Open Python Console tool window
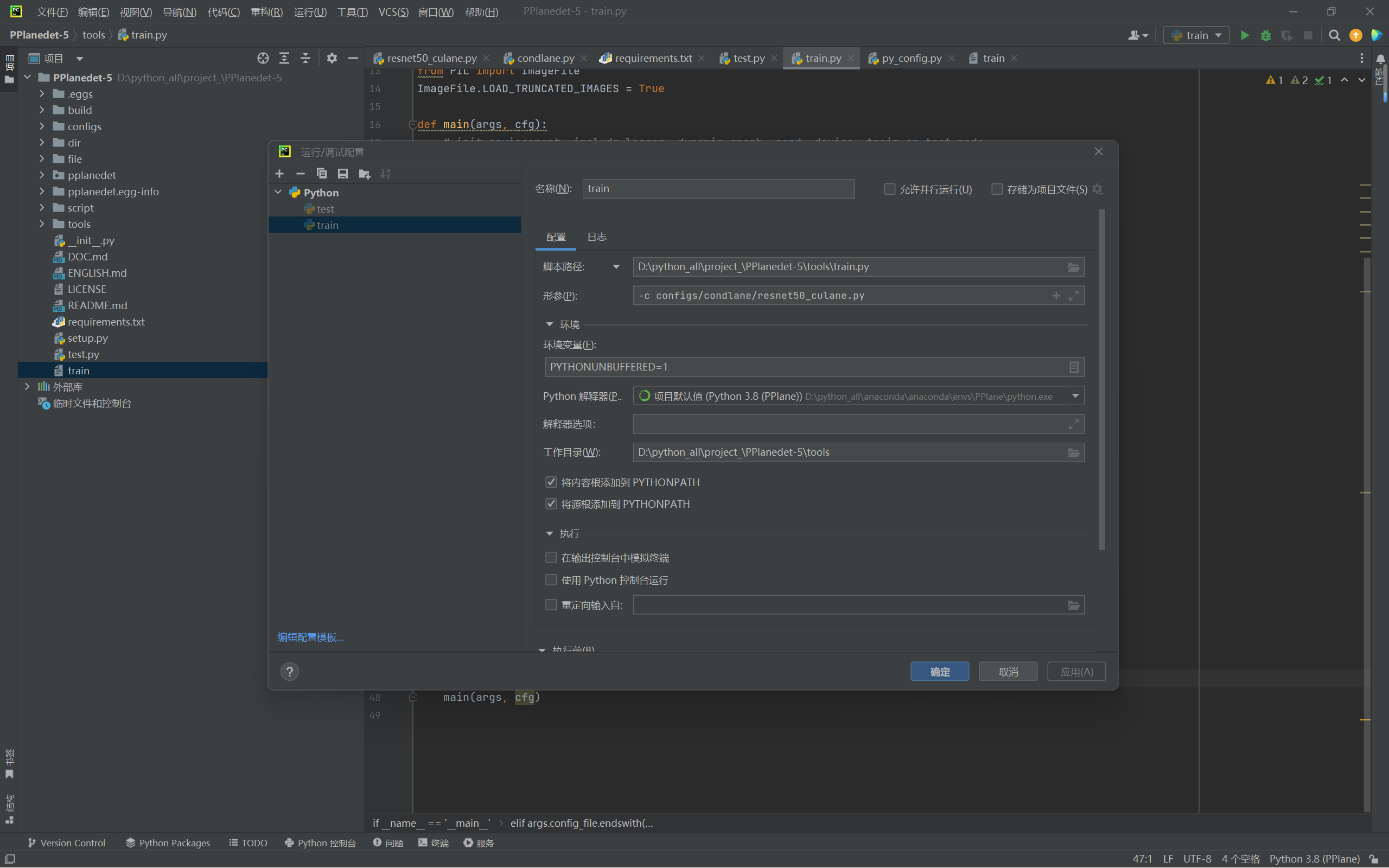1389x868 pixels. coord(320,843)
